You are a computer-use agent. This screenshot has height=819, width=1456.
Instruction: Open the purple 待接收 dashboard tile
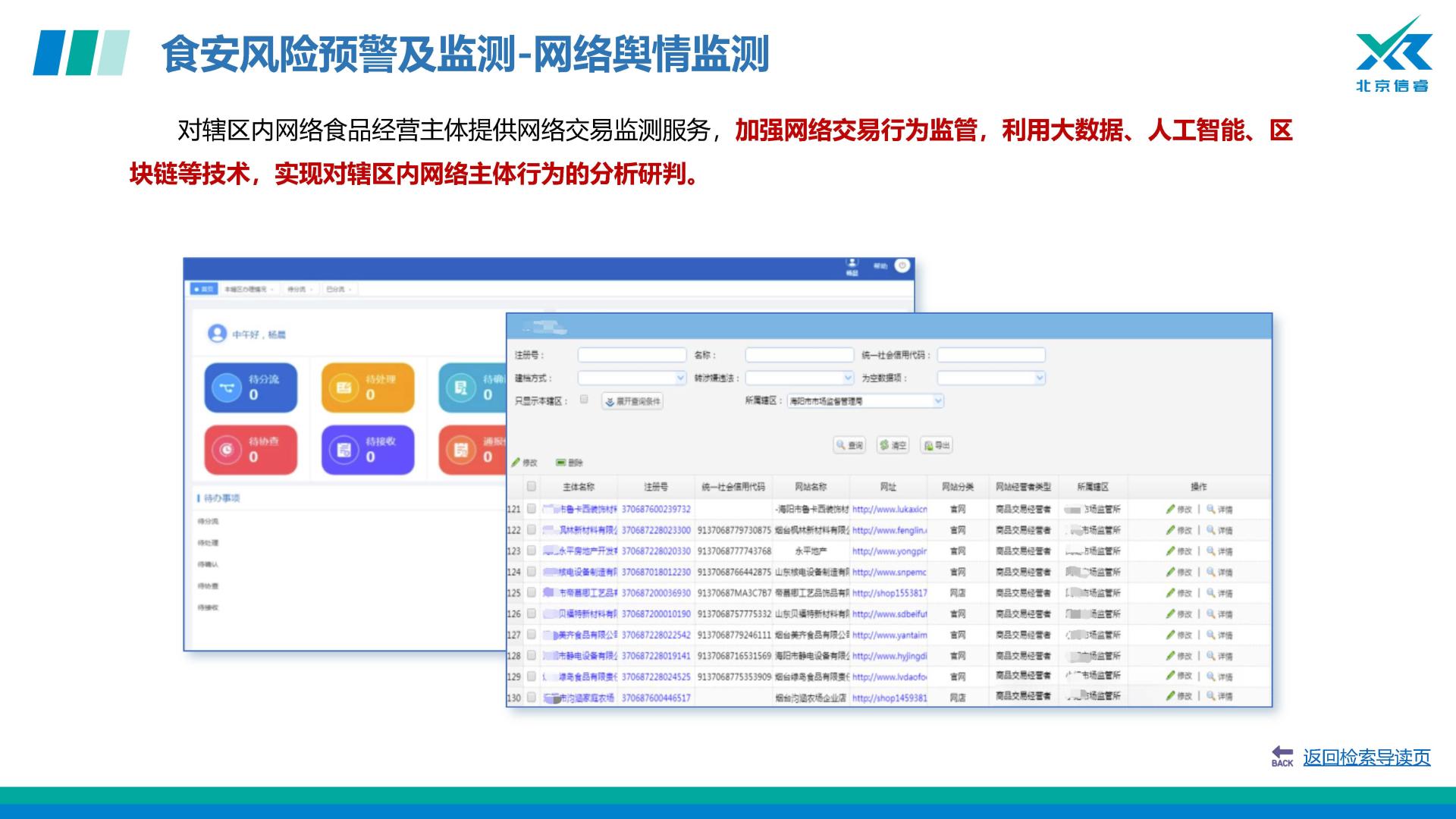point(368,450)
